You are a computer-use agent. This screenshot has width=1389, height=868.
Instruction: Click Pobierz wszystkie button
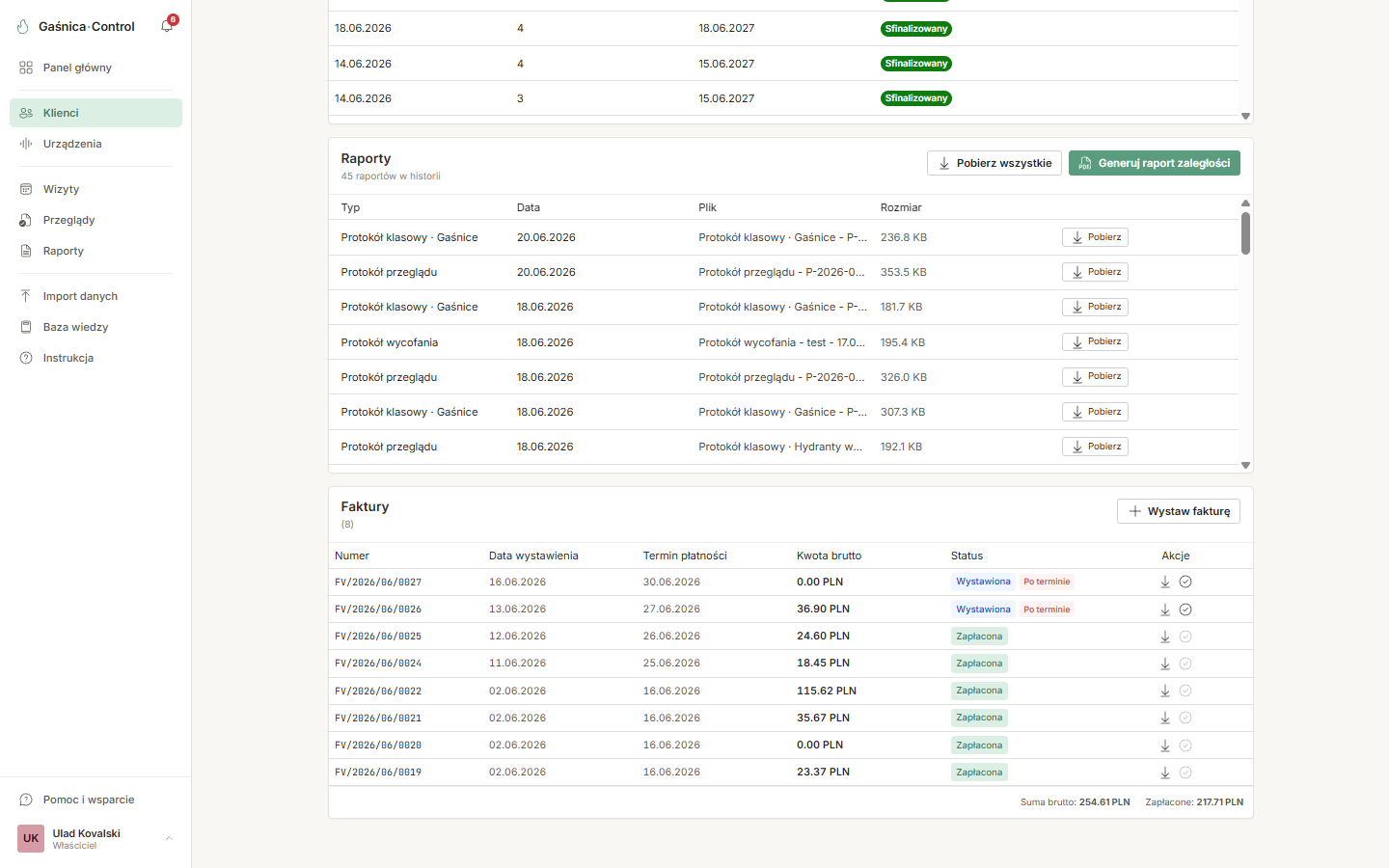click(x=994, y=163)
